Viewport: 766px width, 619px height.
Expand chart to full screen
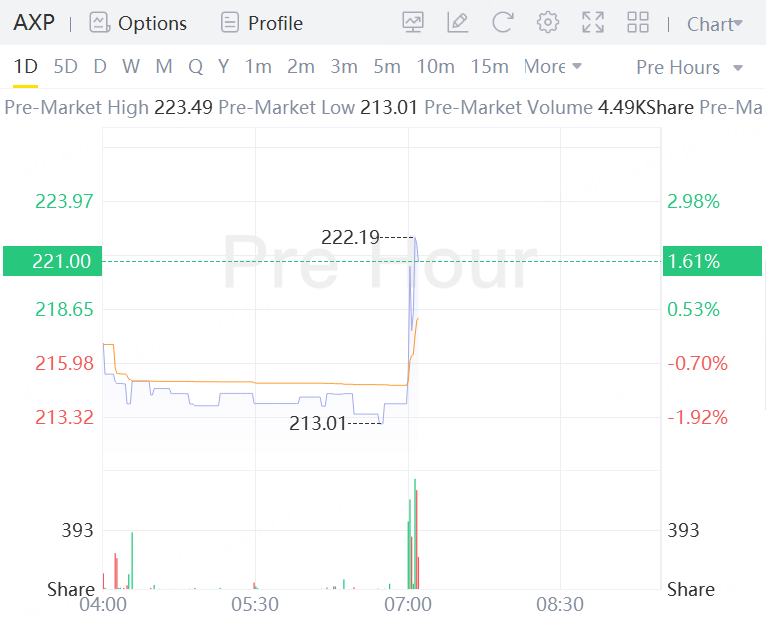(593, 22)
